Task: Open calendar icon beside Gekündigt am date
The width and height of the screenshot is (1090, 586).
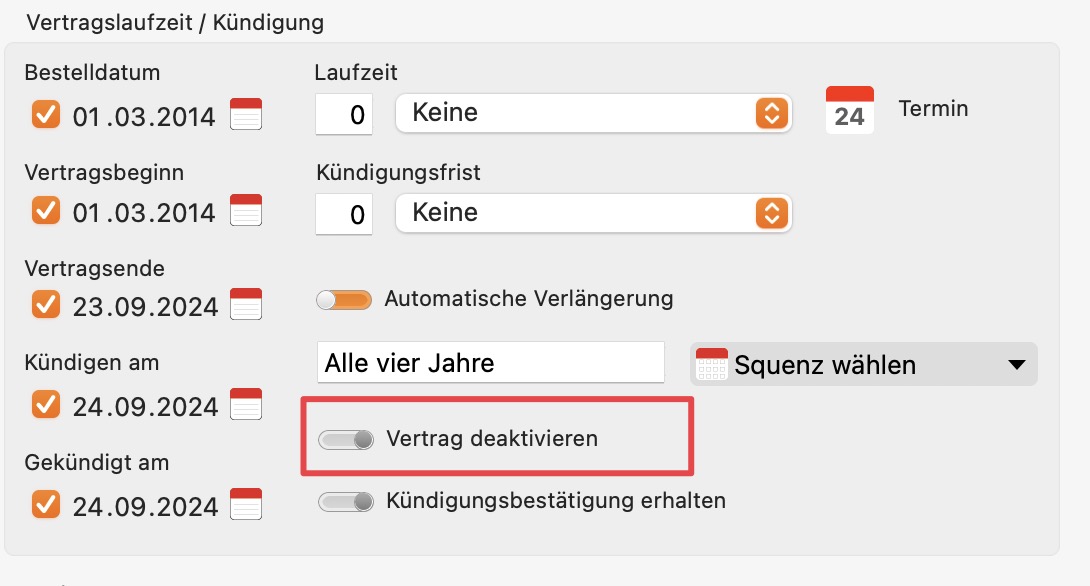Action: 246,504
